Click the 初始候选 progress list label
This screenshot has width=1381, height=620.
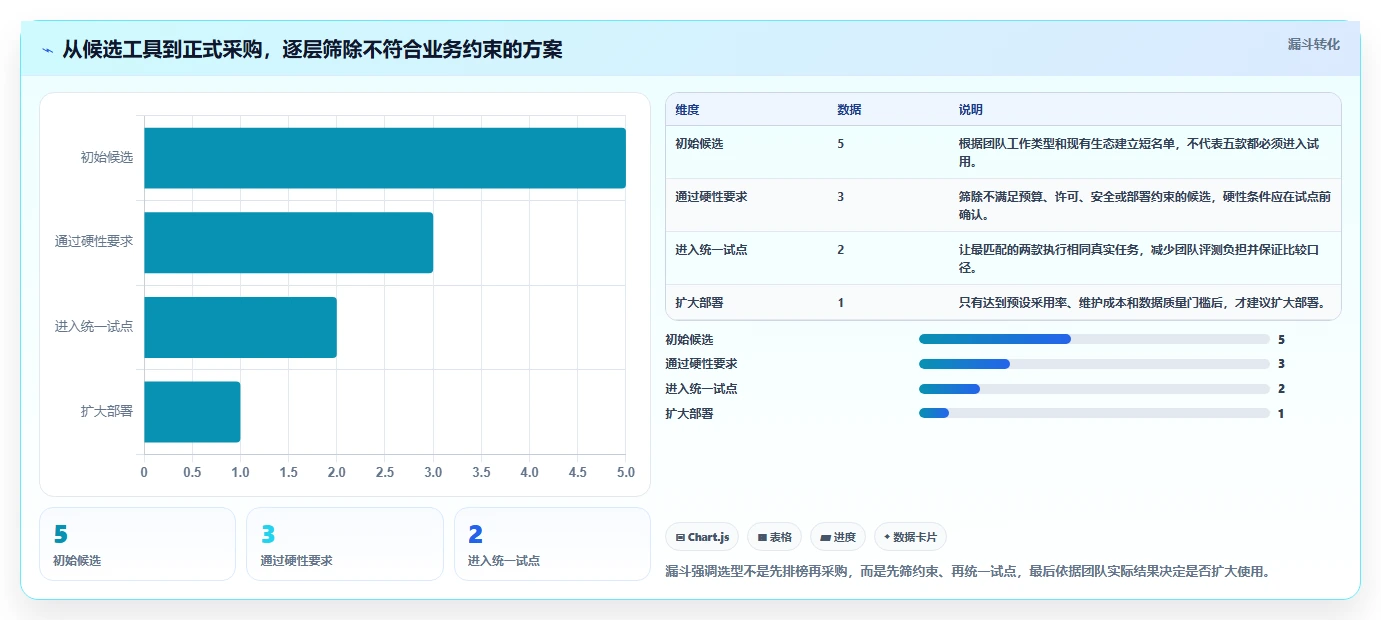689,340
